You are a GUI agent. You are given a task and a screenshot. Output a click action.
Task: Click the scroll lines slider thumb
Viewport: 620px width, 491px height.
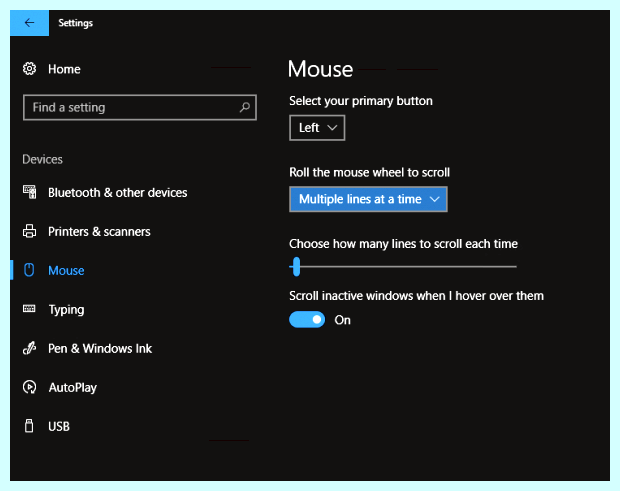tap(297, 266)
